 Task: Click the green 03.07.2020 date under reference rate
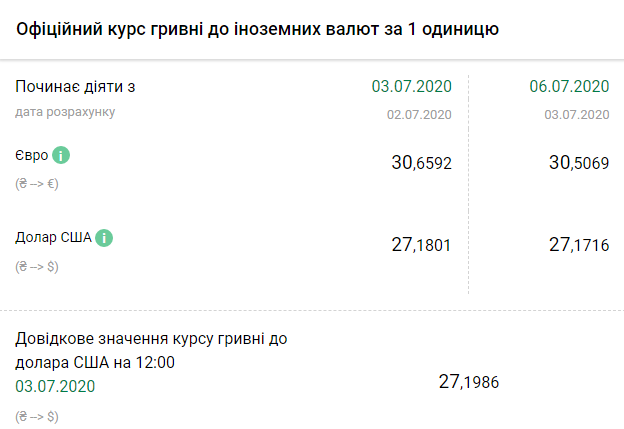[55, 386]
